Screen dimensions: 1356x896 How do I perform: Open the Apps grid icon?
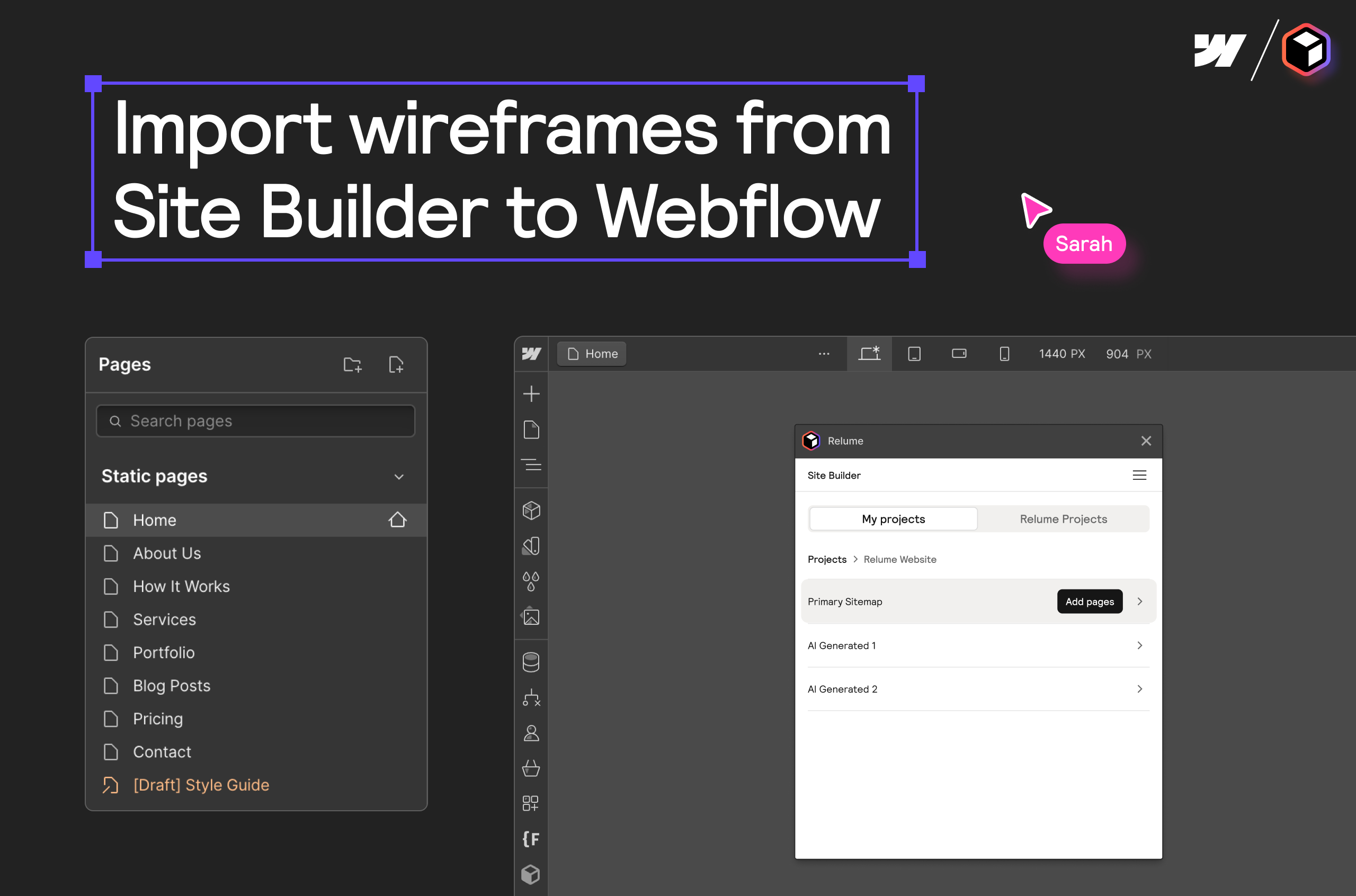(531, 803)
